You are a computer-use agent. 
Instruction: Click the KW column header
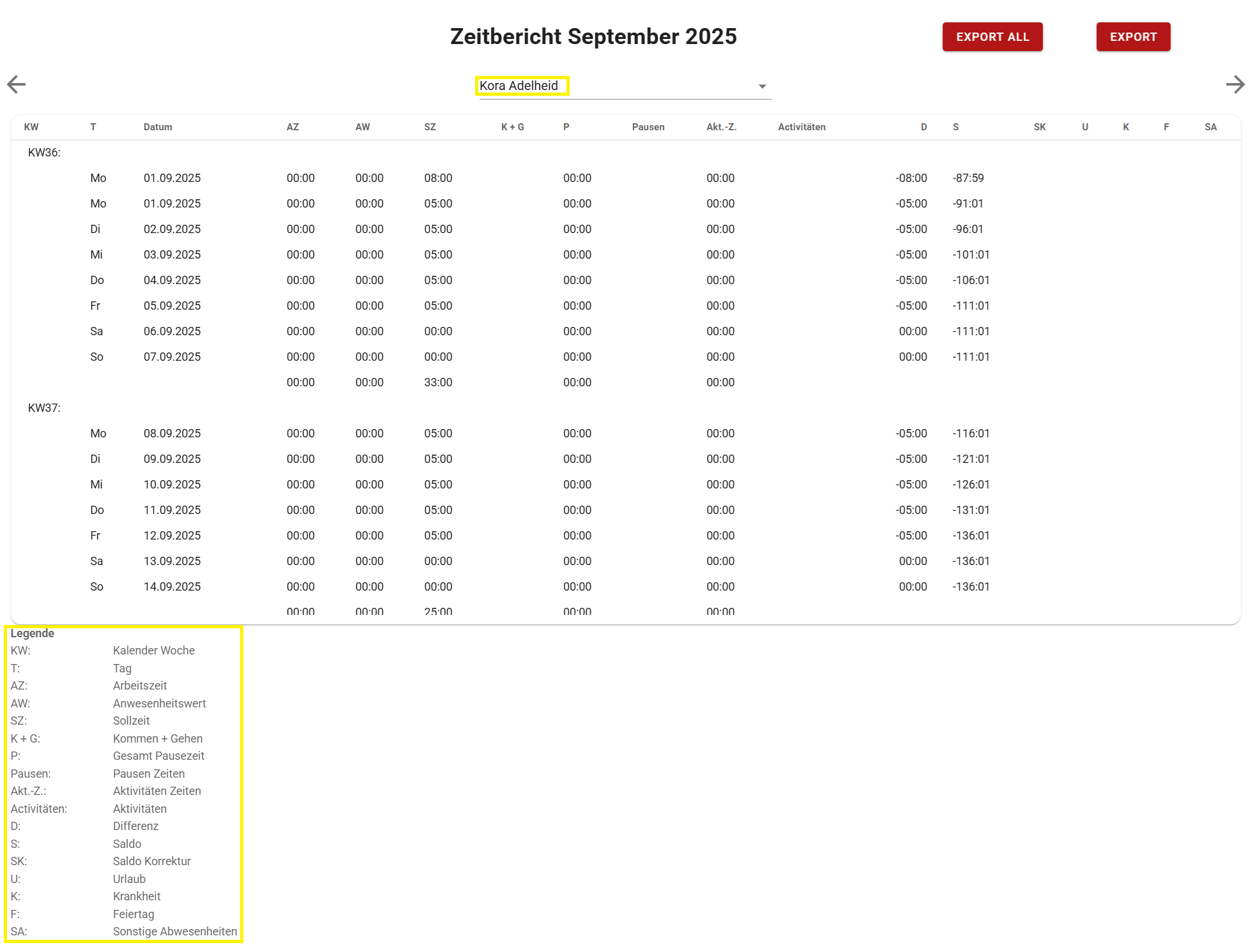tap(31, 127)
